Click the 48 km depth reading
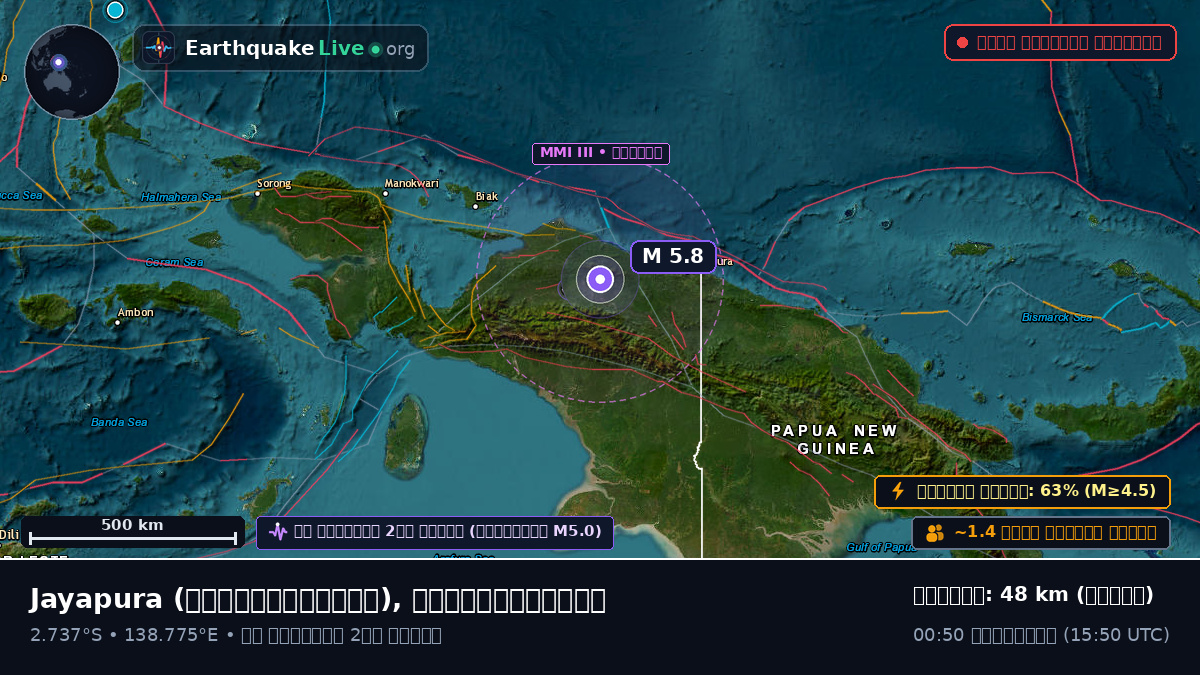The image size is (1200, 675). 1033,595
